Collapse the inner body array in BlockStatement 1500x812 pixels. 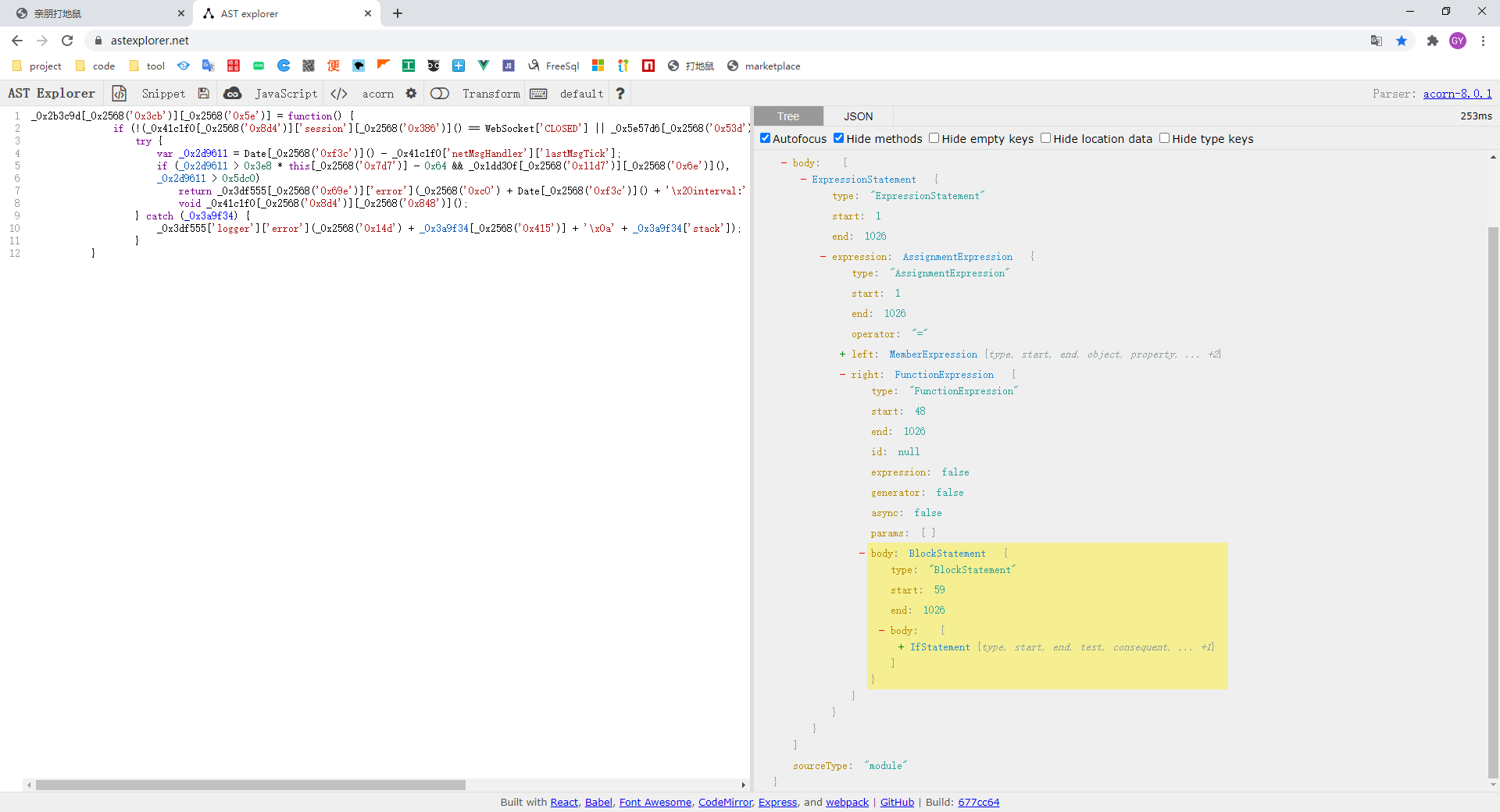882,631
